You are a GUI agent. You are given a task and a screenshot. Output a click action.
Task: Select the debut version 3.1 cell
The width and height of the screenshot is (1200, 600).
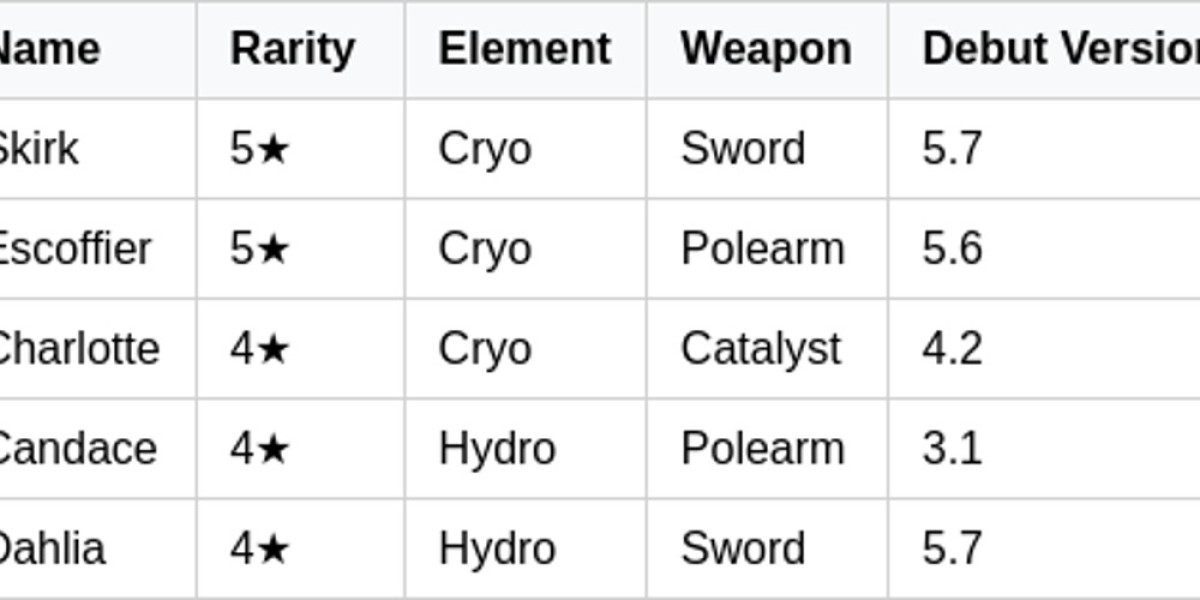tap(952, 449)
